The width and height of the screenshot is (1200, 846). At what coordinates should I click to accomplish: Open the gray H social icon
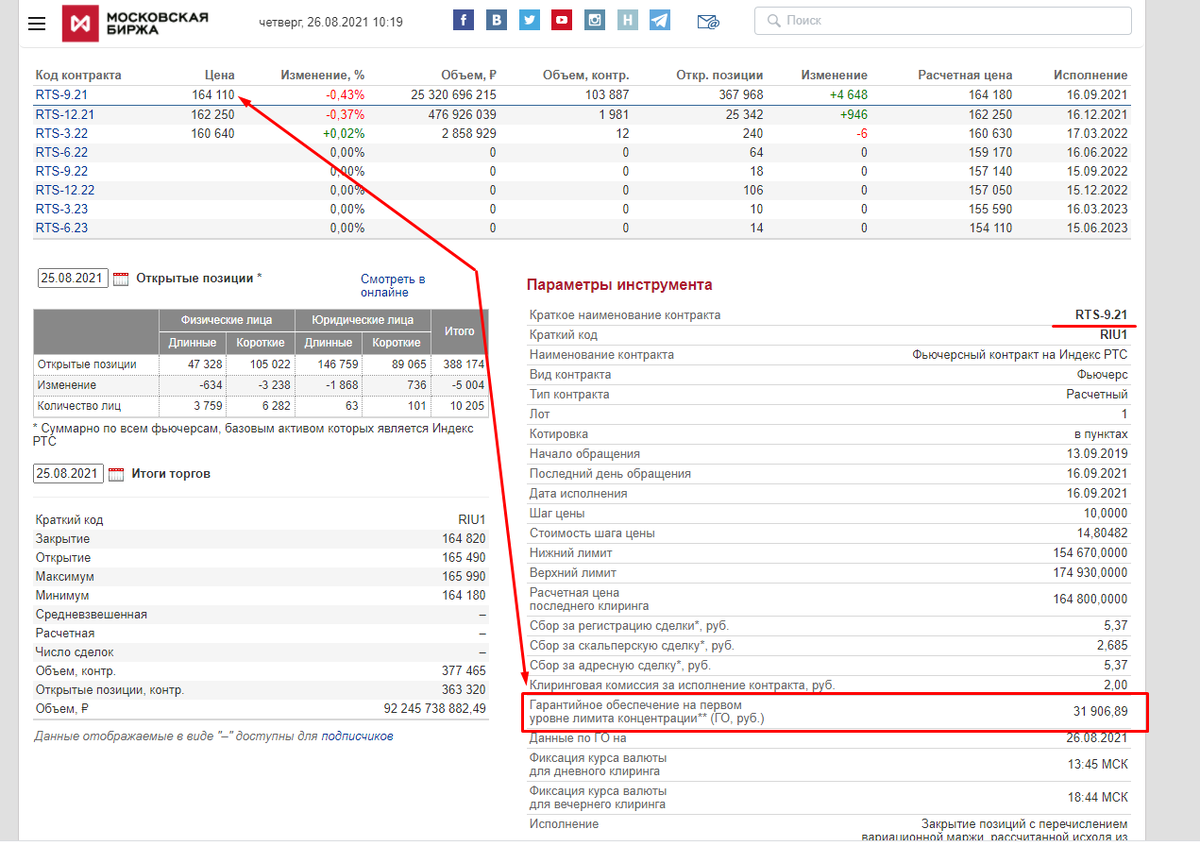(627, 20)
